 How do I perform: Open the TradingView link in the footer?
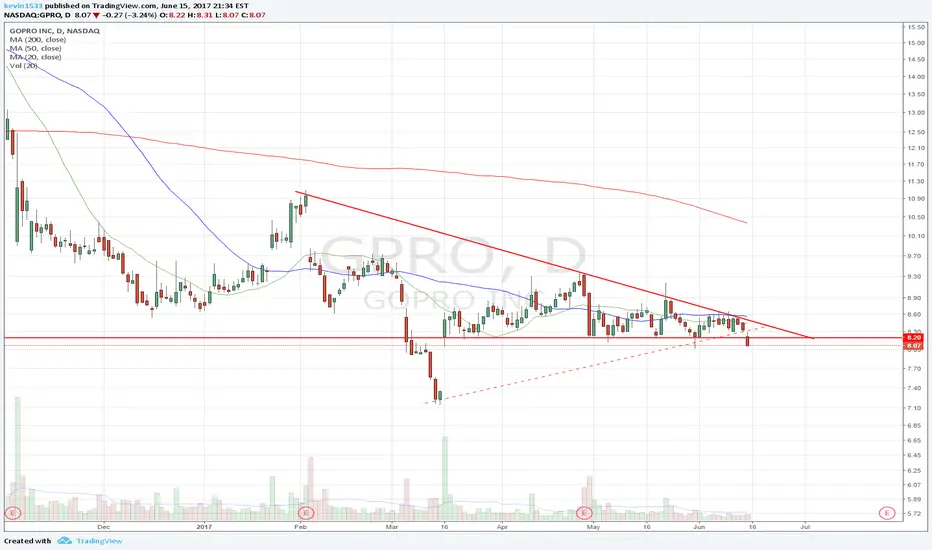(x=99, y=541)
